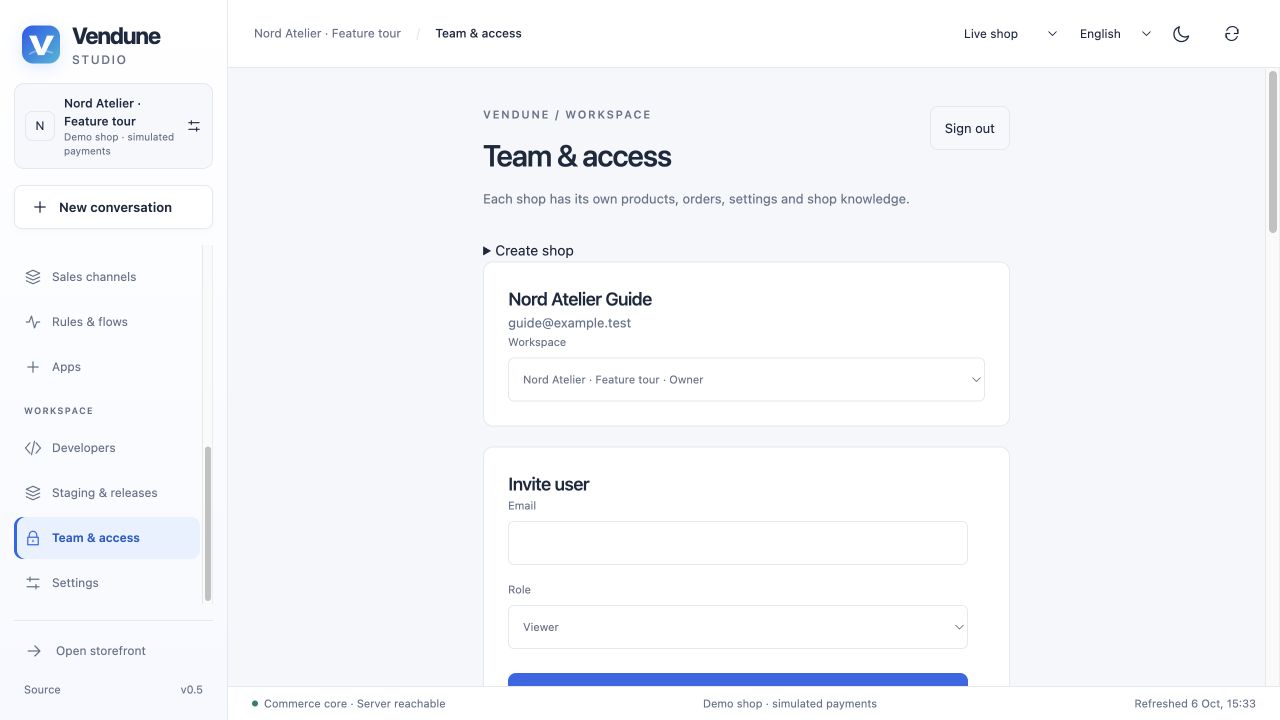Click Nord Atelier · Feature tour breadcrumb
Screen dimensions: 1280x720
327,33
